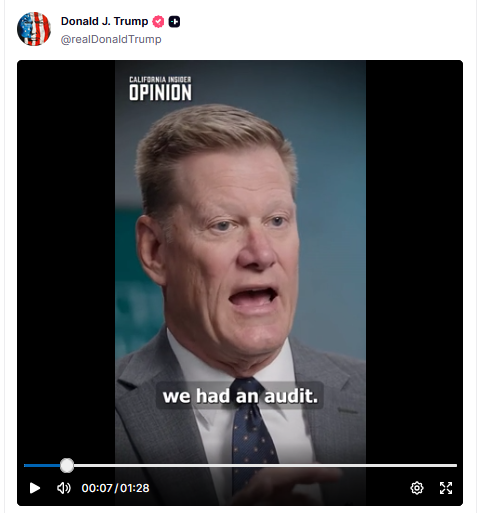Open the flag-painted profile avatar
The image size is (479, 513).
coord(34,29)
